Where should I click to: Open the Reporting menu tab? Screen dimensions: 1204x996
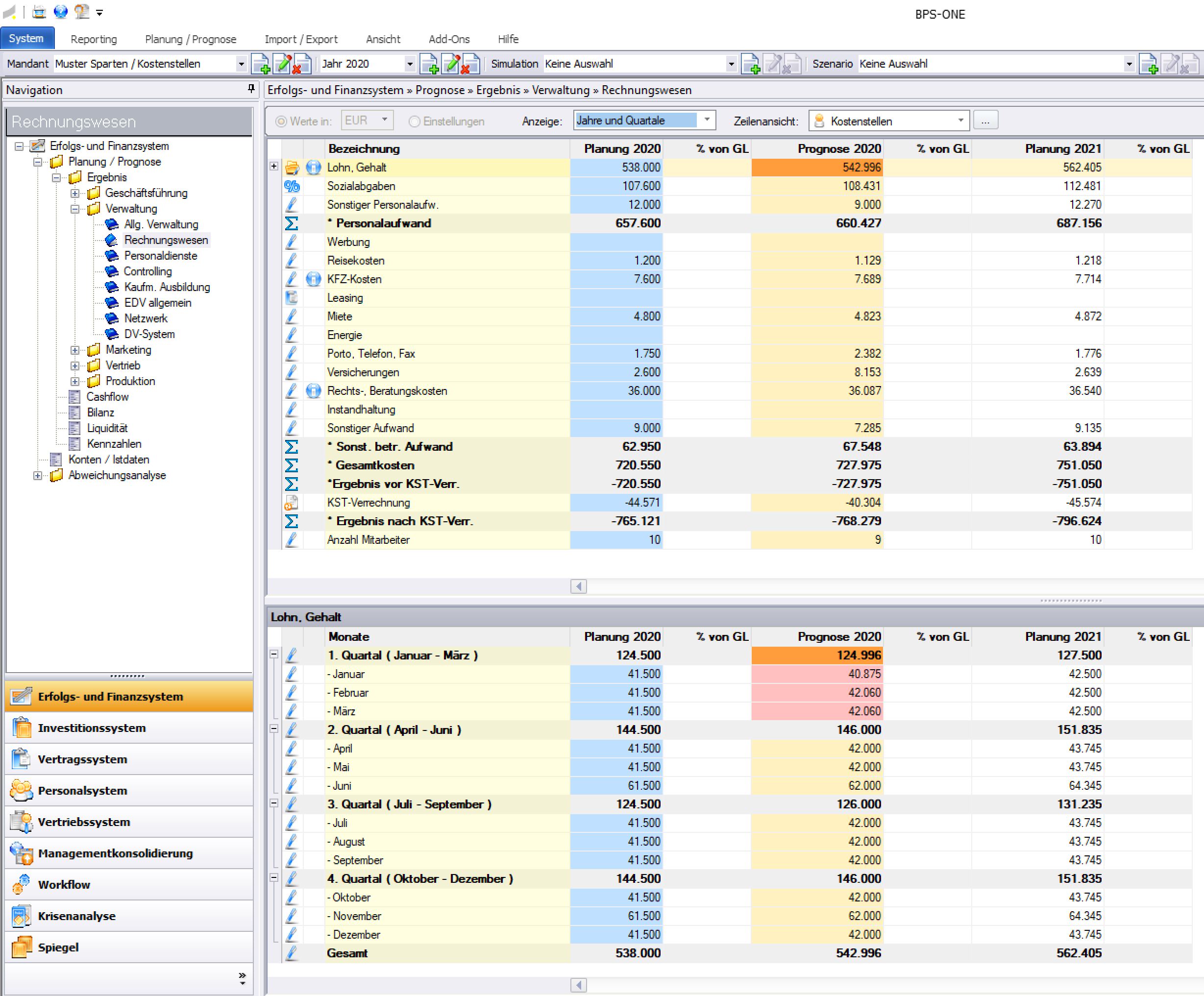[x=94, y=39]
